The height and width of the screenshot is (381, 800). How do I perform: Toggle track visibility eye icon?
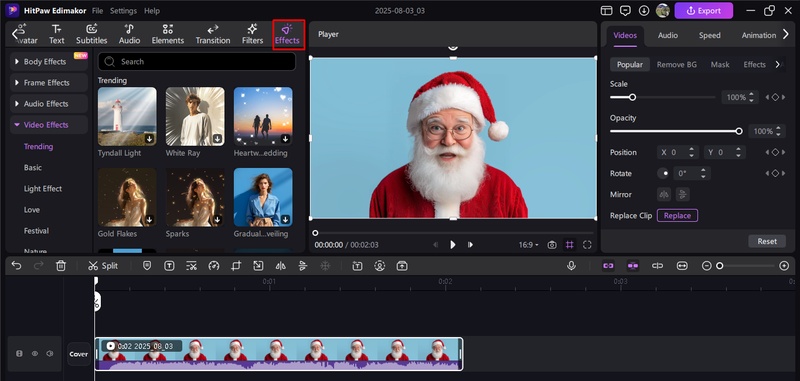click(35, 353)
